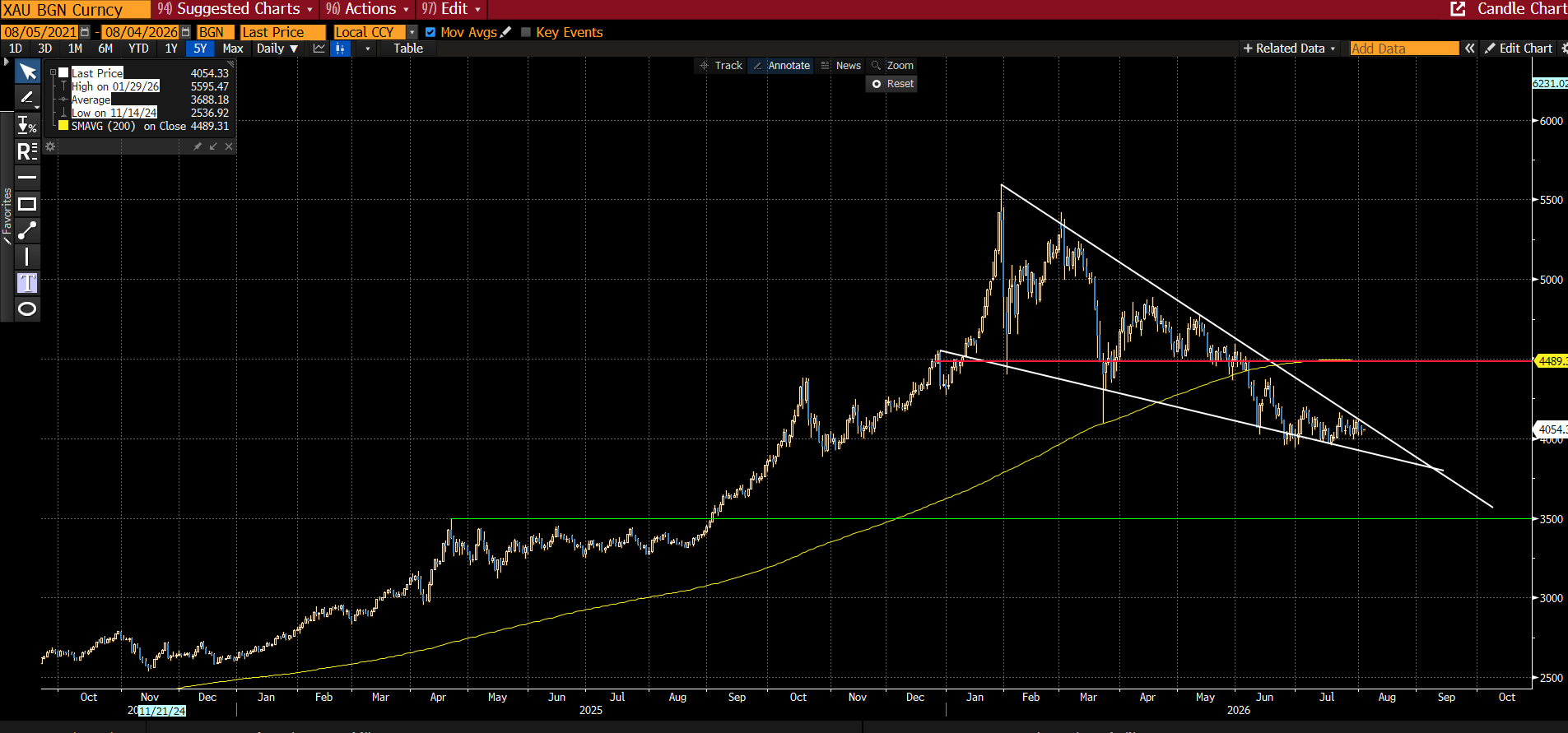Switch to the 1Y time range
The width and height of the screenshot is (1568, 733).
pos(171,49)
